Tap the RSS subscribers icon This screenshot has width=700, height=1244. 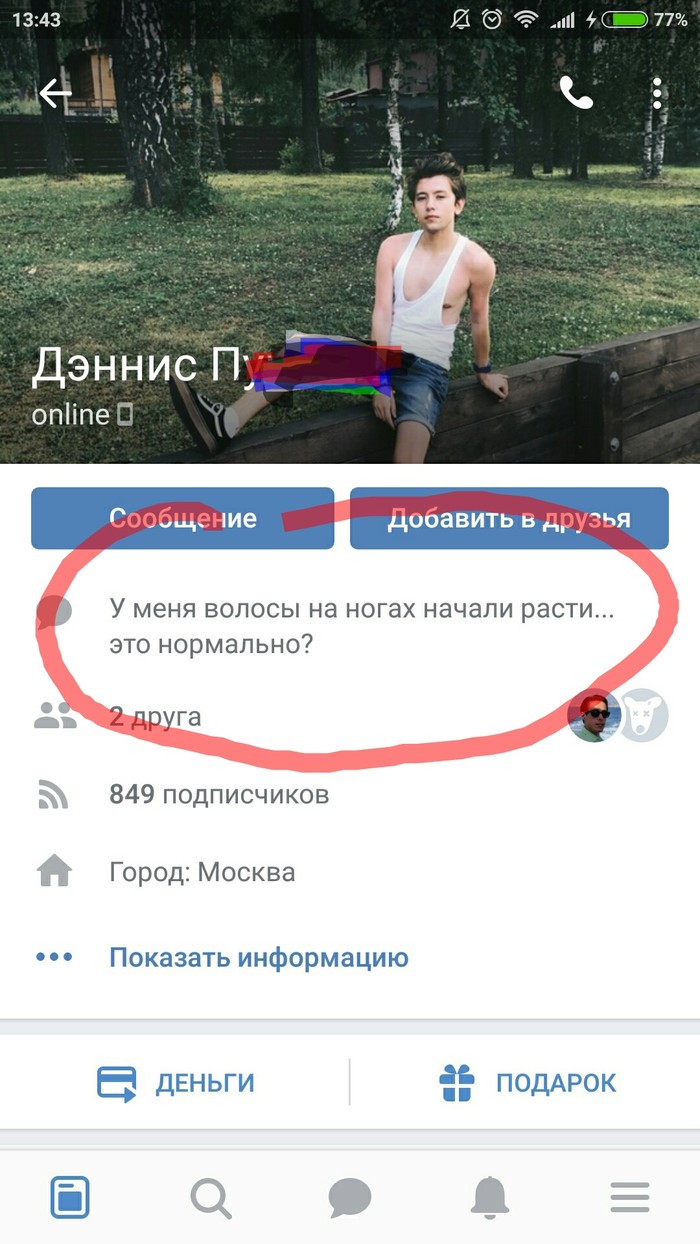coord(53,795)
